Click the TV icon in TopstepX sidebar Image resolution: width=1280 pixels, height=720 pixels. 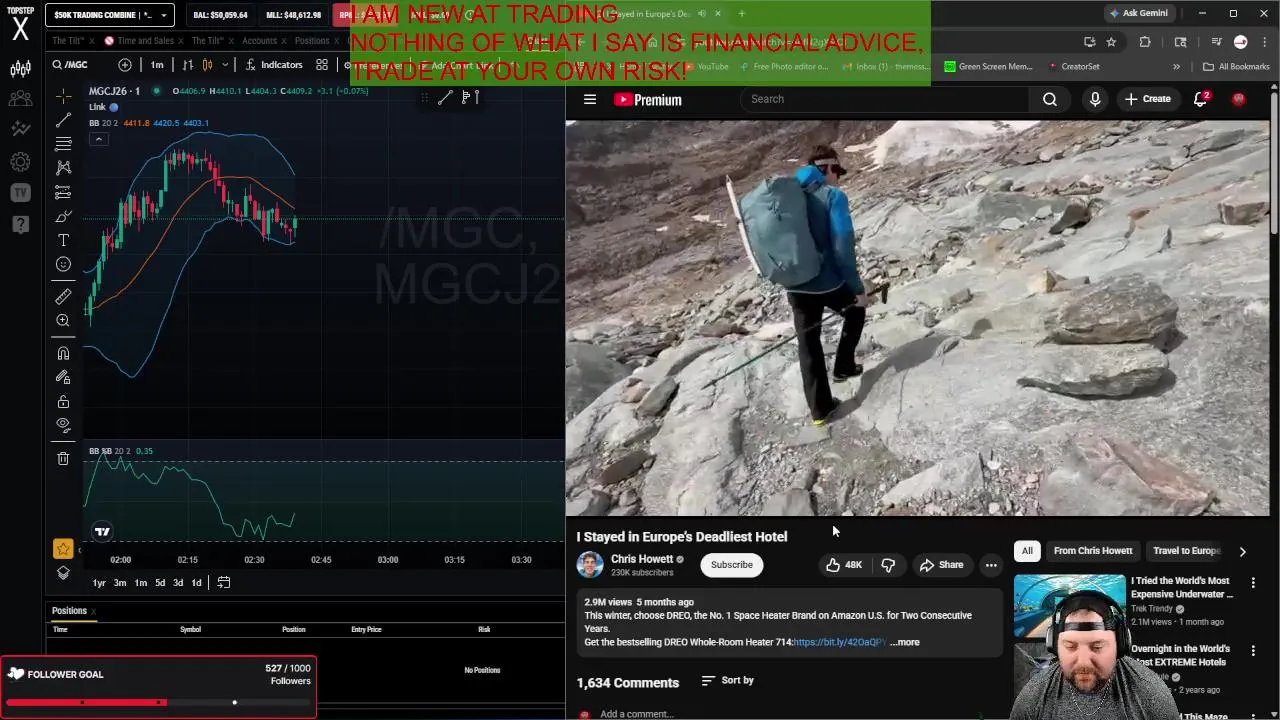[x=20, y=193]
